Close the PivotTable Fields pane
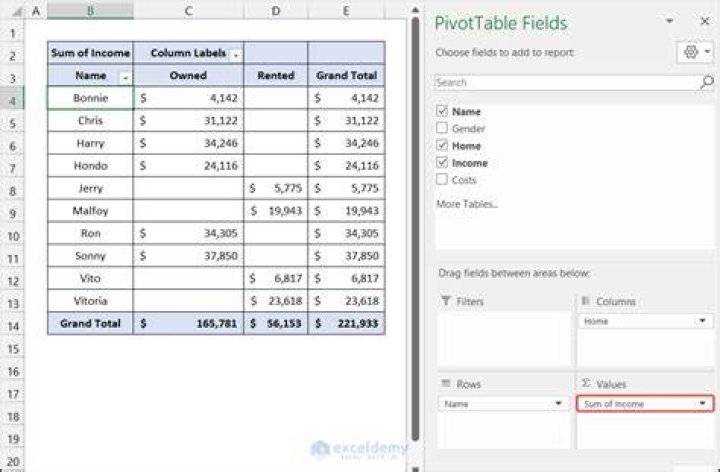 704,21
